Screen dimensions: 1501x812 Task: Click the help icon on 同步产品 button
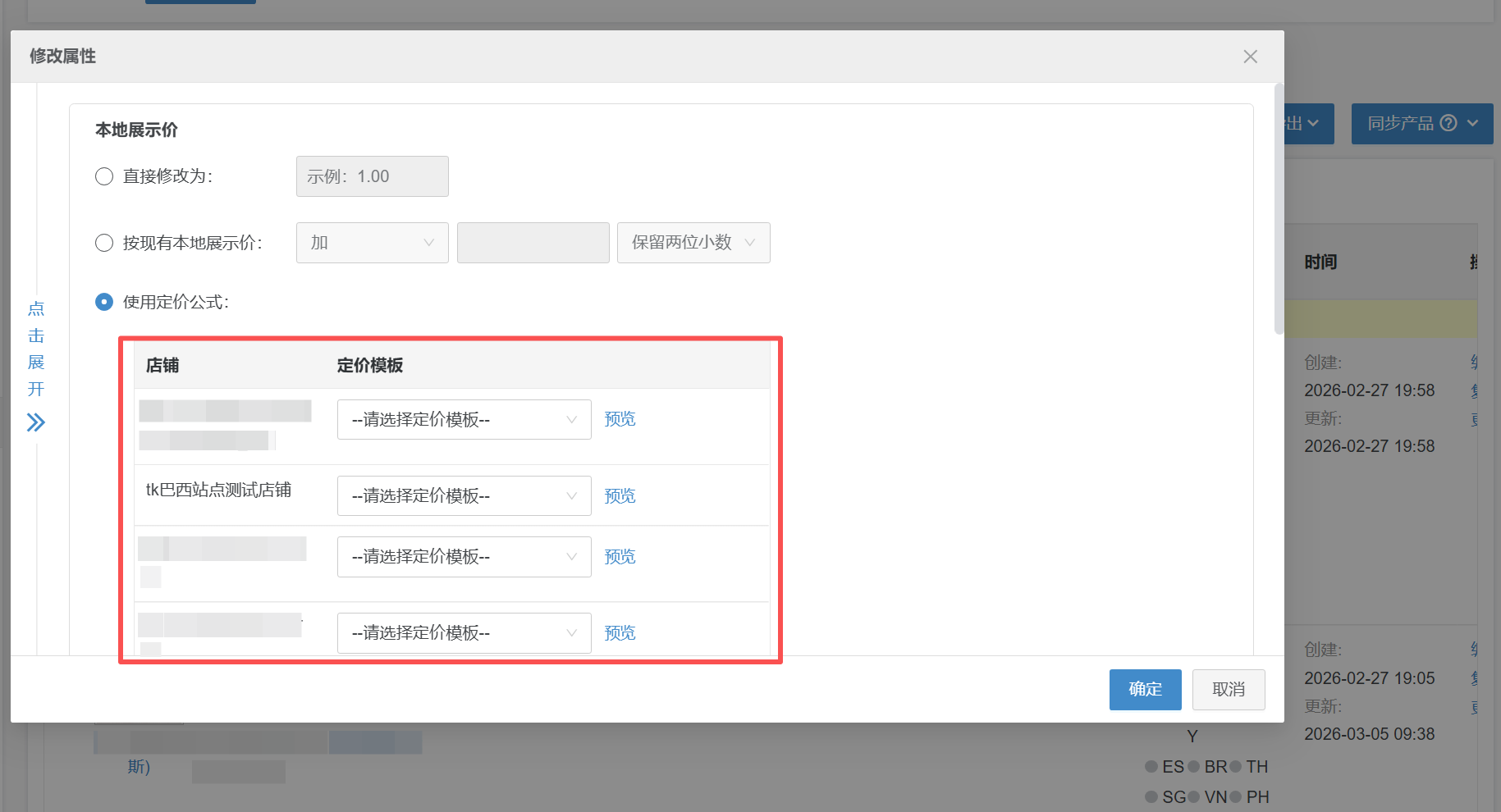(1448, 123)
